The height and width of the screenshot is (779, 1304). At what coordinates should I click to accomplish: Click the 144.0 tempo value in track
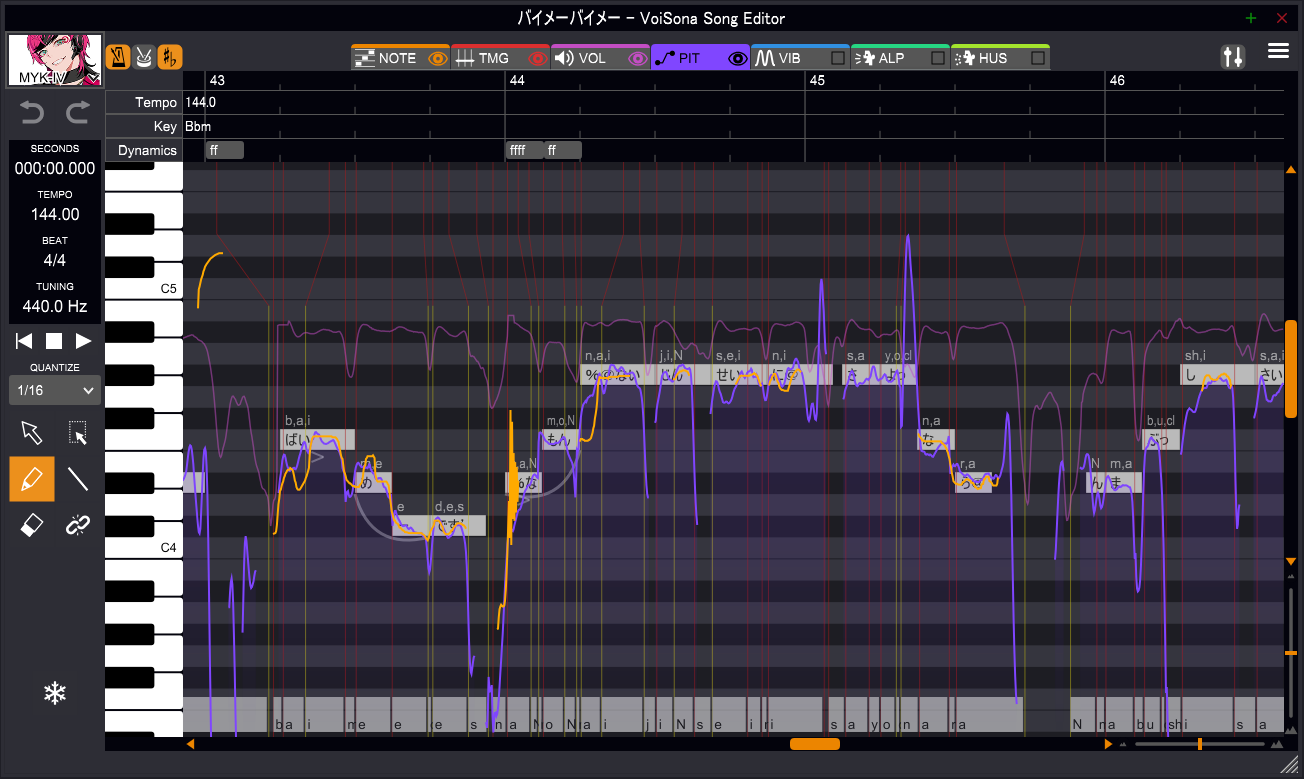(200, 102)
